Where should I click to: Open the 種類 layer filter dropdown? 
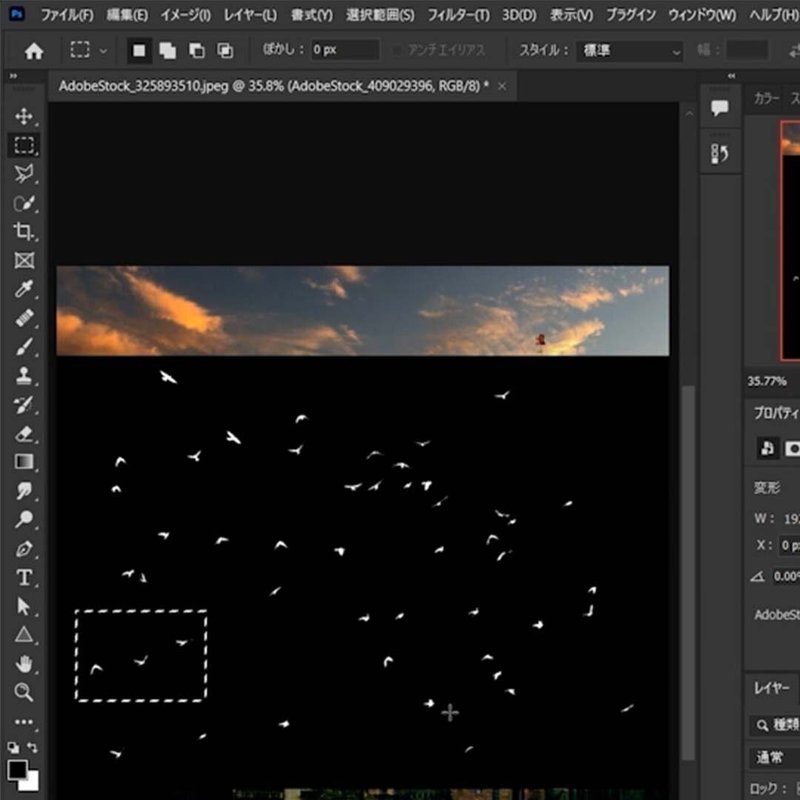[x=776, y=724]
